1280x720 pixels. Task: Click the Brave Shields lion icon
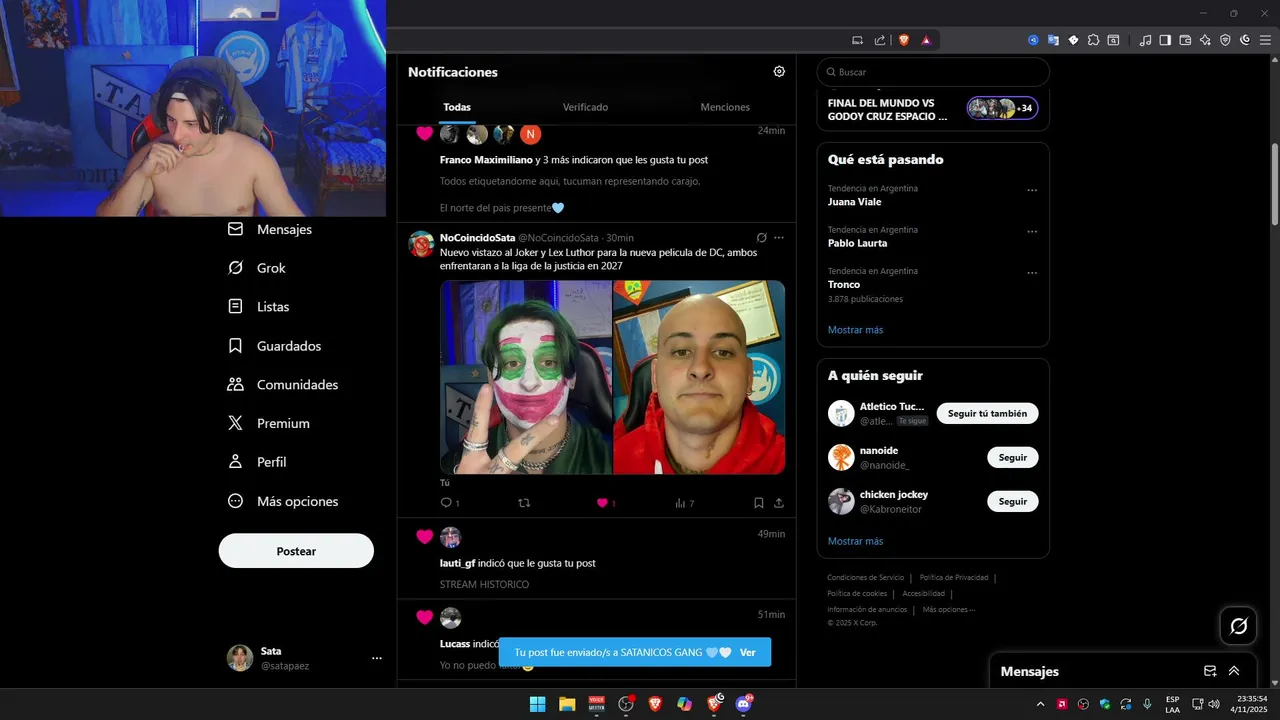904,40
